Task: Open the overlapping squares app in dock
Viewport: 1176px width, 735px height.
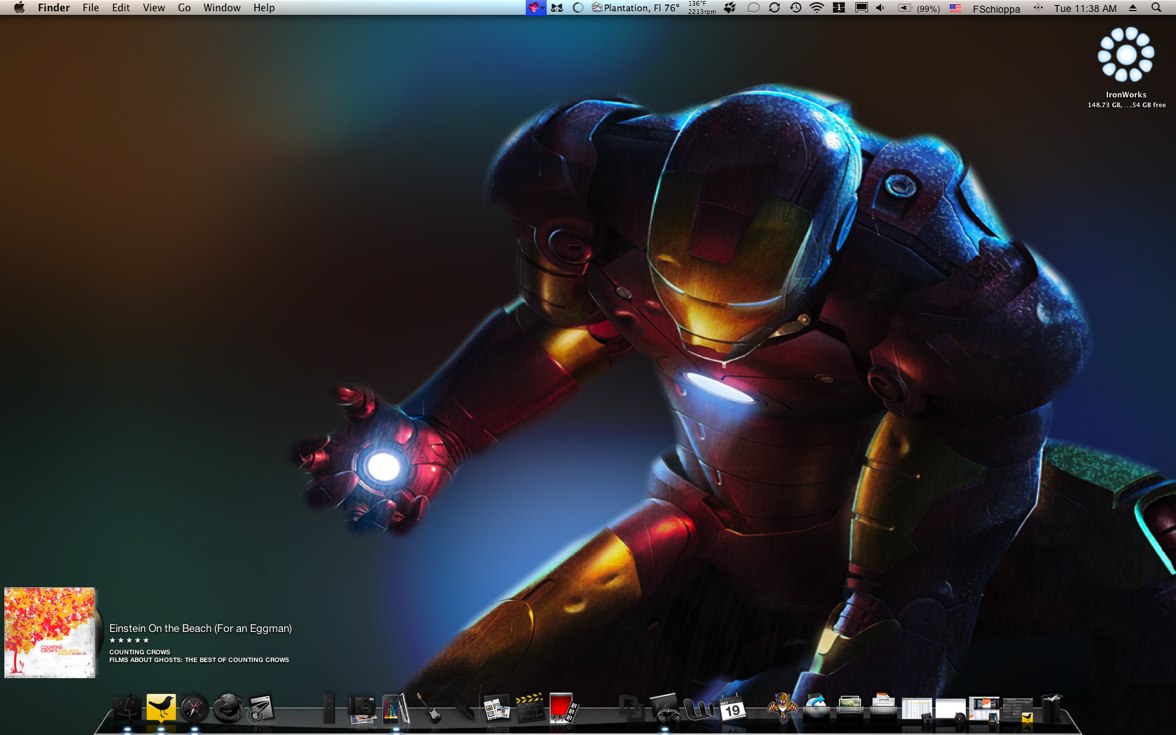Action: (631, 709)
